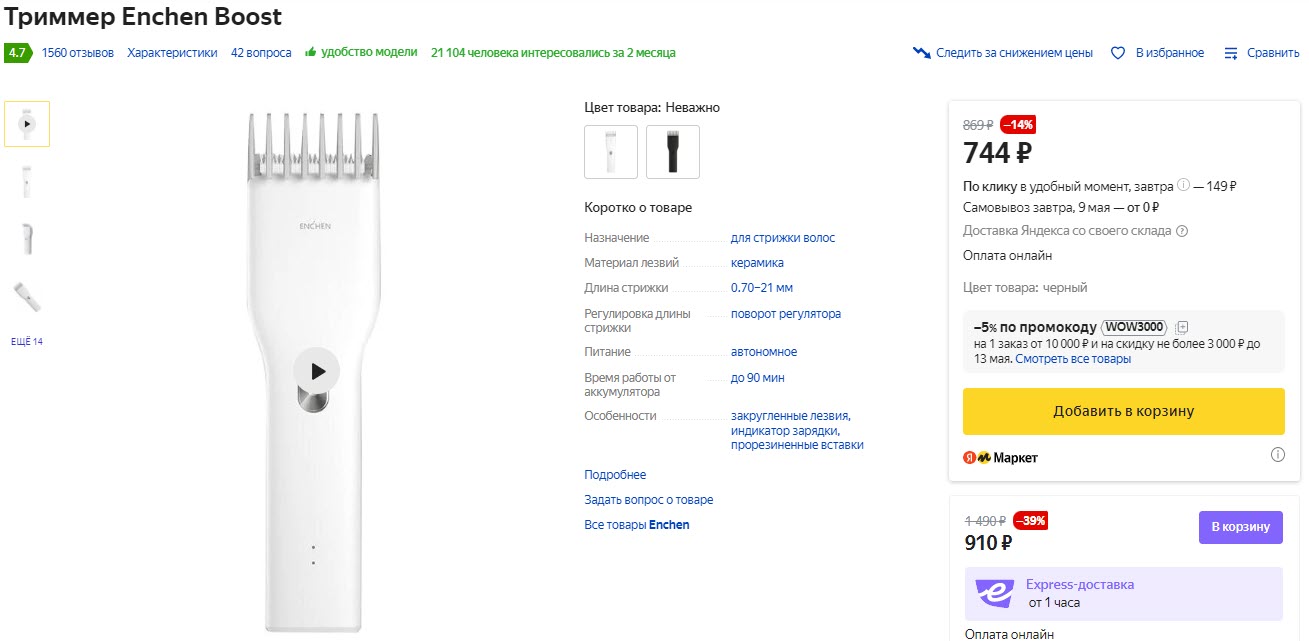1309x641 pixels.
Task: Open the '1560 отзывов' reviews section
Action: tap(78, 53)
